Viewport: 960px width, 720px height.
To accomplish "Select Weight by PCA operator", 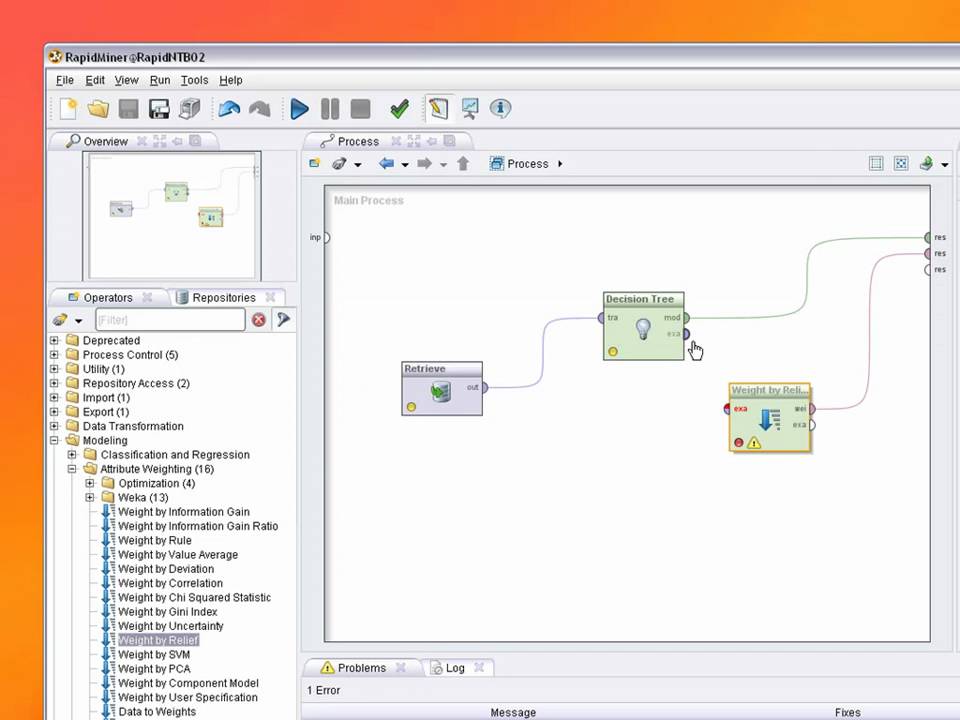I will coord(154,669).
